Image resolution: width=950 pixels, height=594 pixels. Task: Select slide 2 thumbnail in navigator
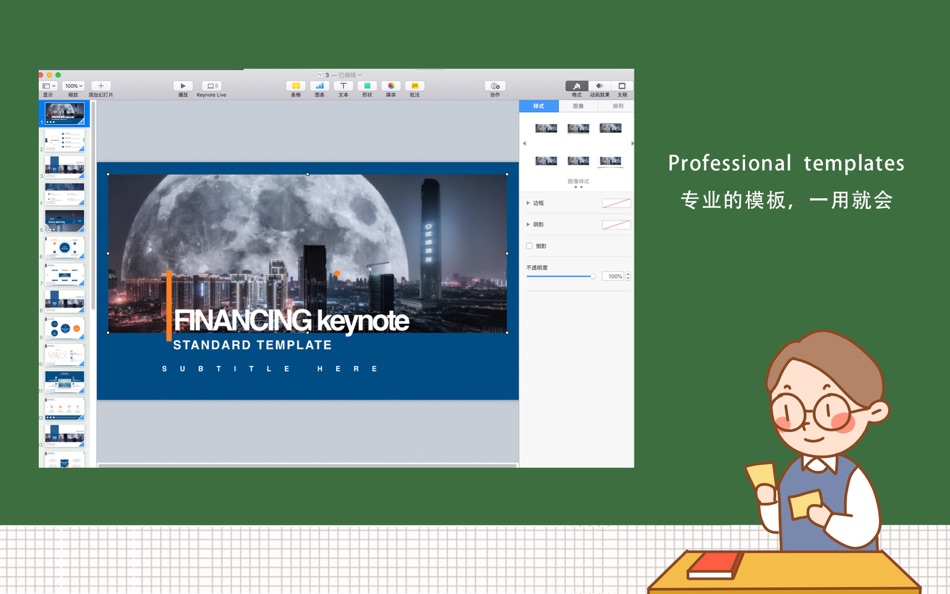64,140
